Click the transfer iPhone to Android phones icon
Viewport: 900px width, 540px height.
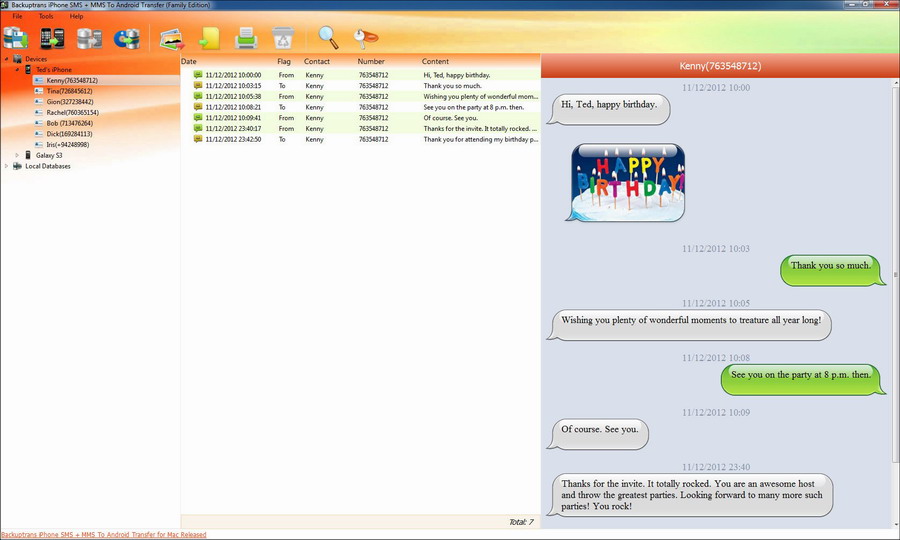(52, 38)
